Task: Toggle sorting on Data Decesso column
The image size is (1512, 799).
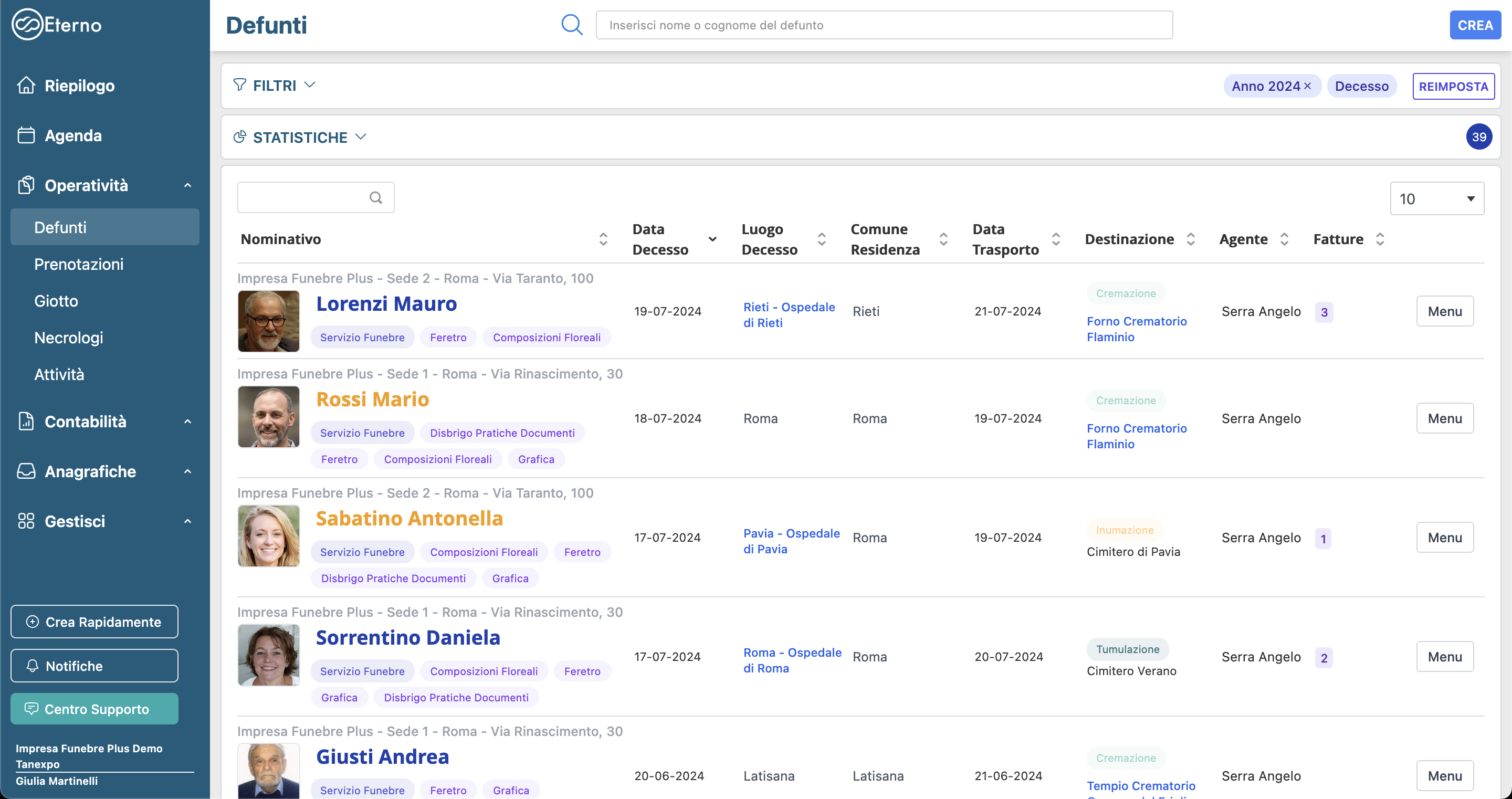Action: click(712, 239)
